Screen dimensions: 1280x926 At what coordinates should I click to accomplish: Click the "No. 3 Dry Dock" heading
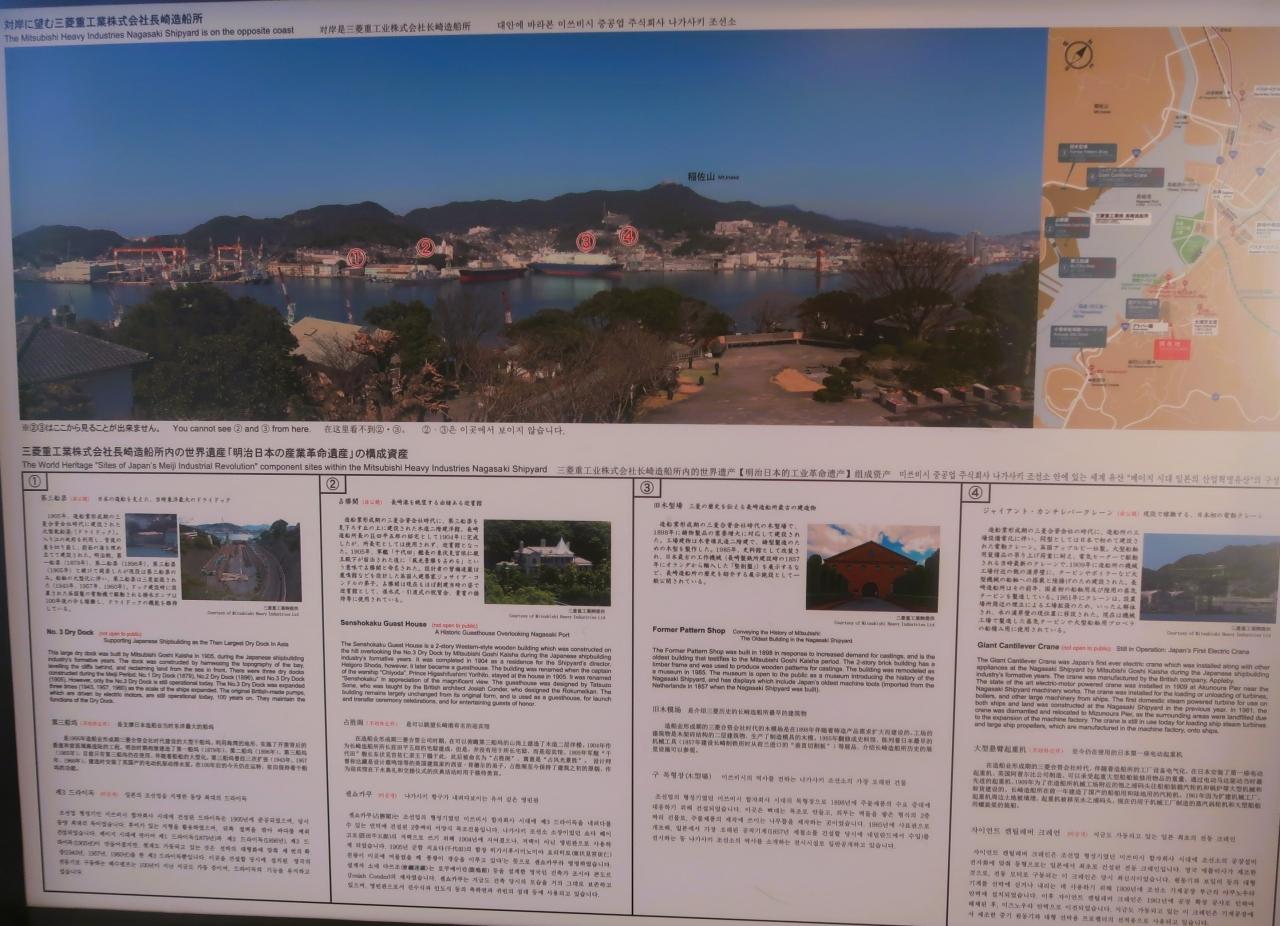coord(71,632)
